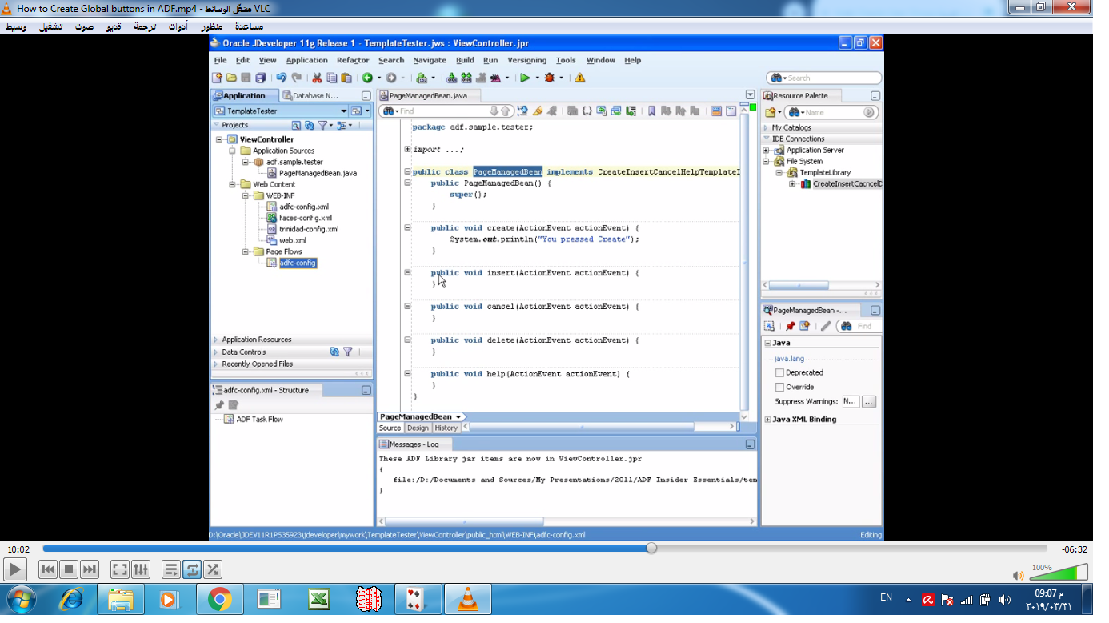Open VLC extended settings equalizer button

coord(141,569)
